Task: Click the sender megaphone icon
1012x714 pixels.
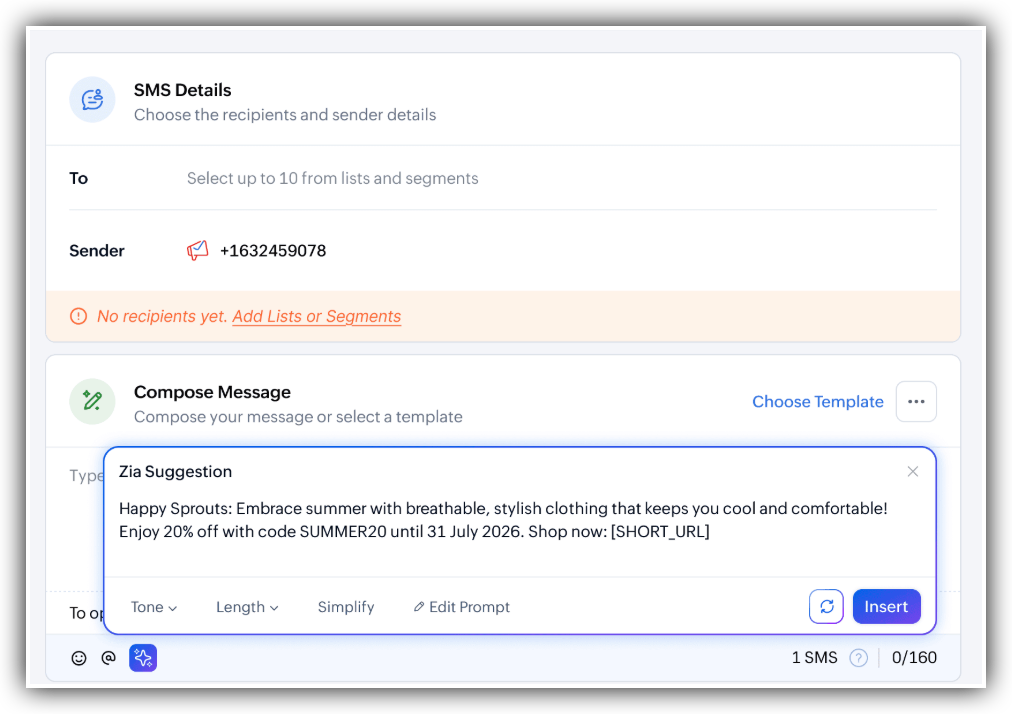Action: [197, 250]
